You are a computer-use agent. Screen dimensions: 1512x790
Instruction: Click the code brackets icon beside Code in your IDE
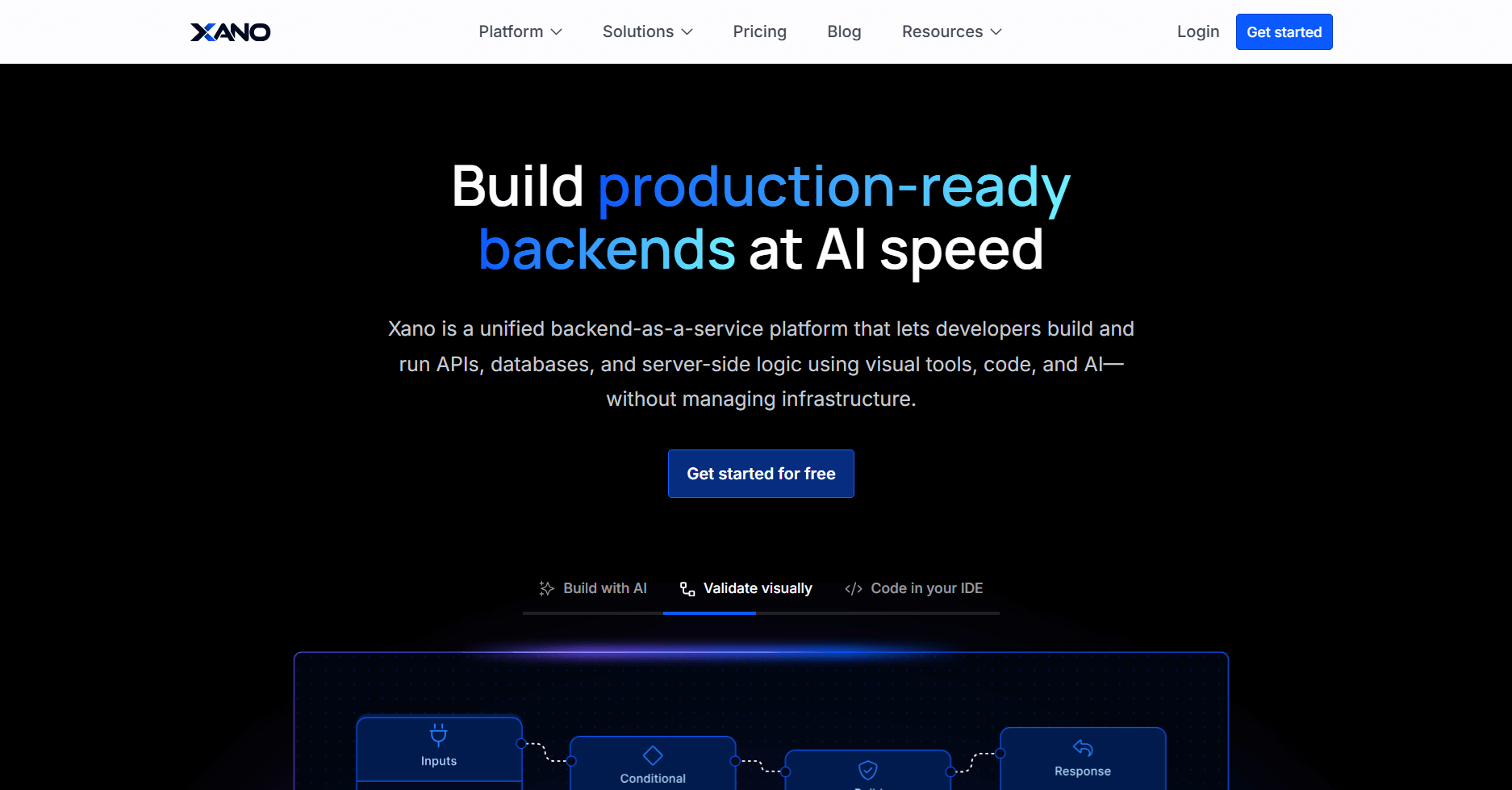[853, 589]
